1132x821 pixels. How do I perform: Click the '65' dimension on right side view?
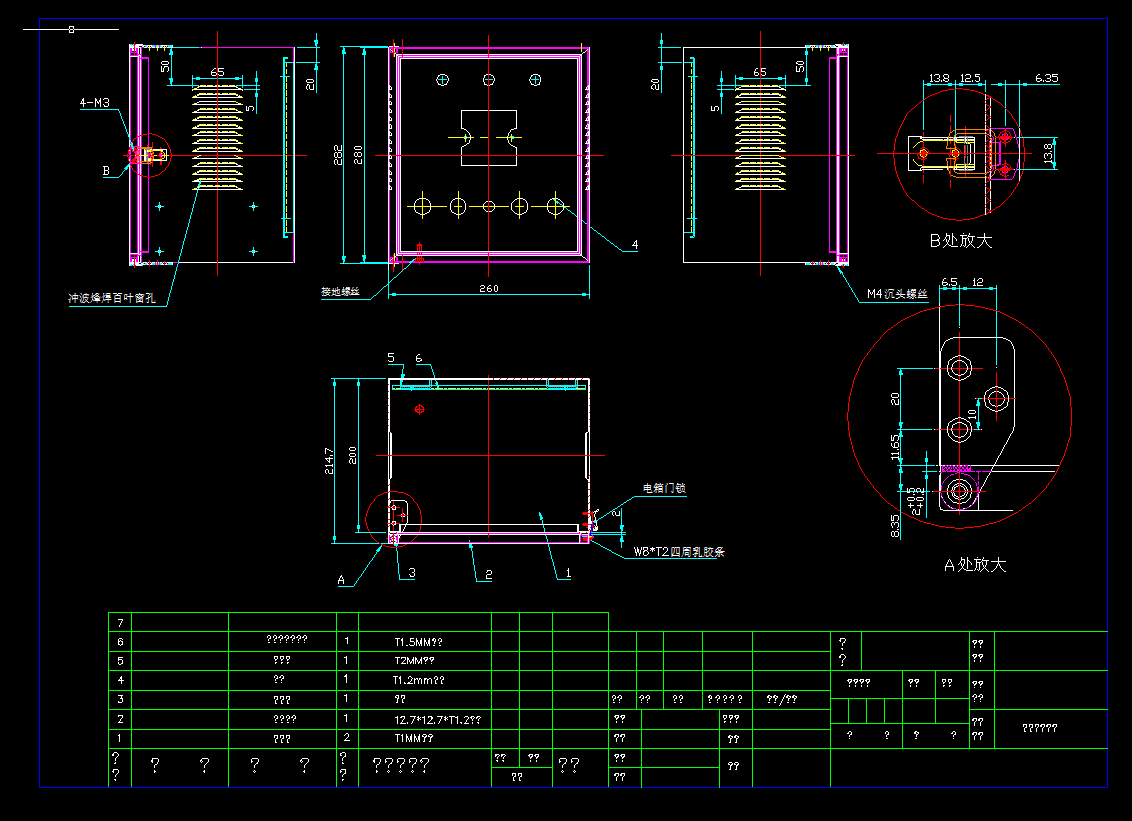click(x=759, y=72)
